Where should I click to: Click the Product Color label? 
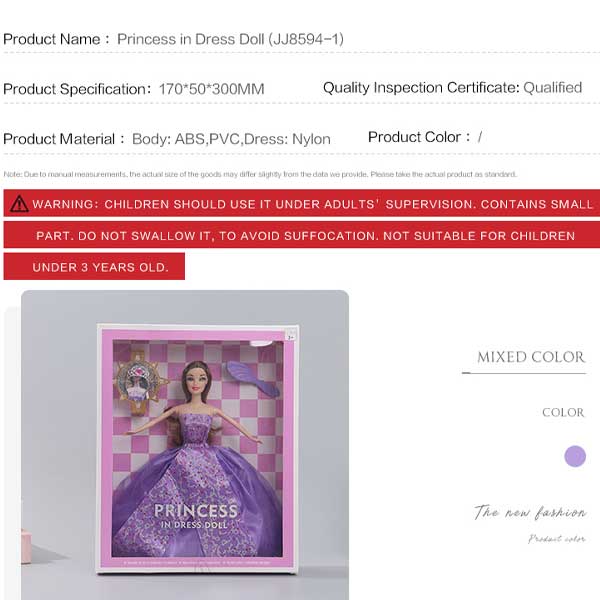pos(419,137)
